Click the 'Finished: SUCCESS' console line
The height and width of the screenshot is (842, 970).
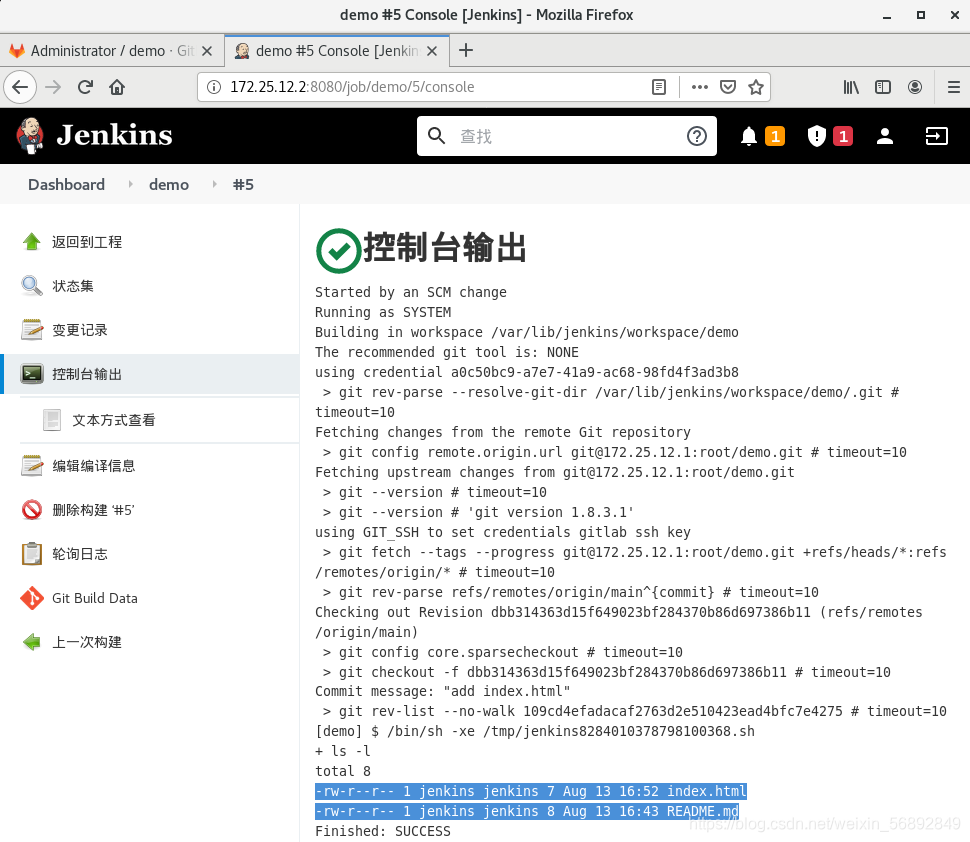pos(382,831)
